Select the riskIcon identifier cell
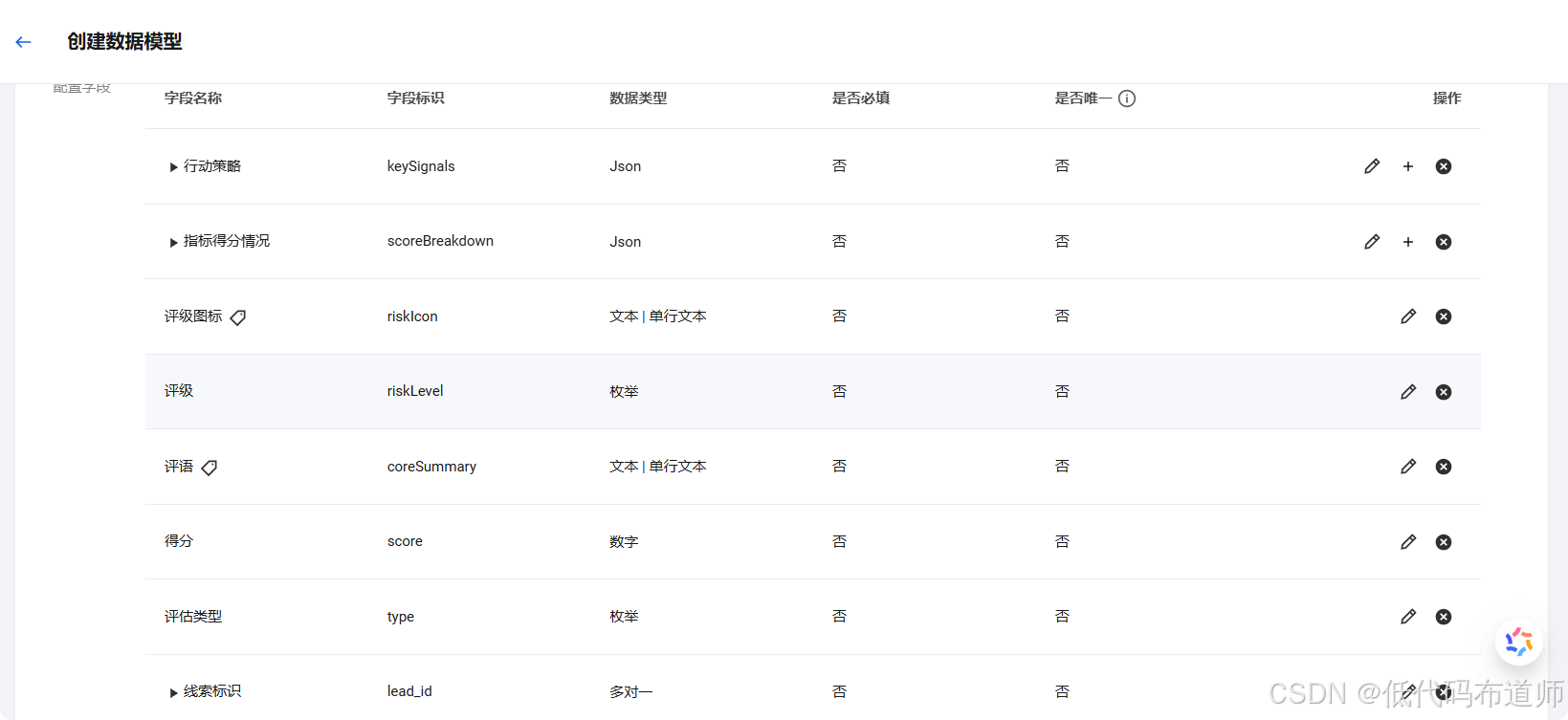The height and width of the screenshot is (720, 1568). [x=412, y=316]
